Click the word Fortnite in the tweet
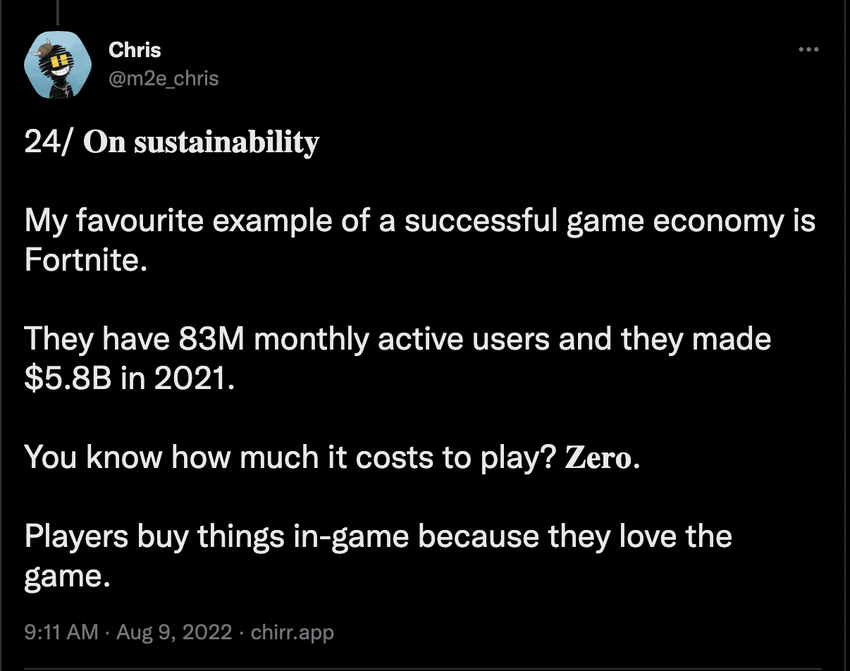The width and height of the screenshot is (850, 671). (86, 260)
